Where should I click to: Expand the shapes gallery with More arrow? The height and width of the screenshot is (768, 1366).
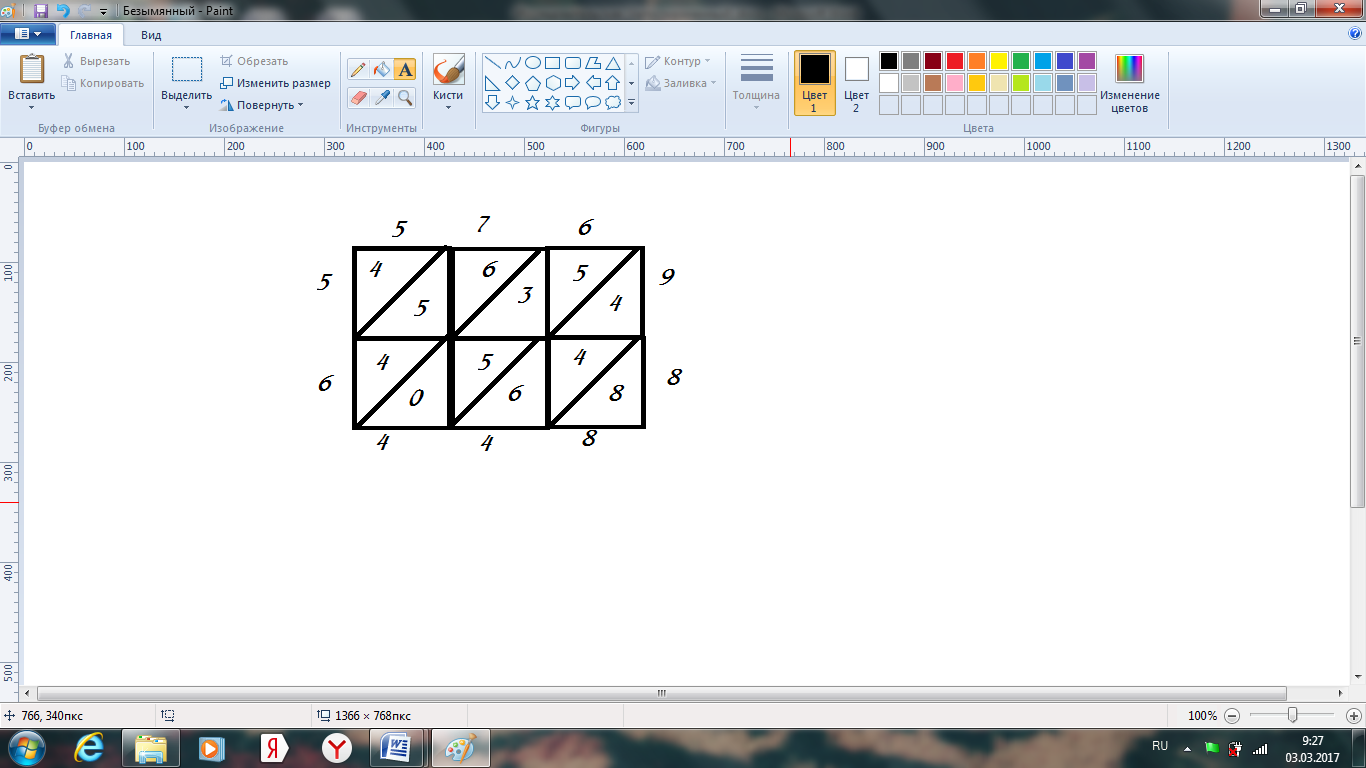[632, 102]
